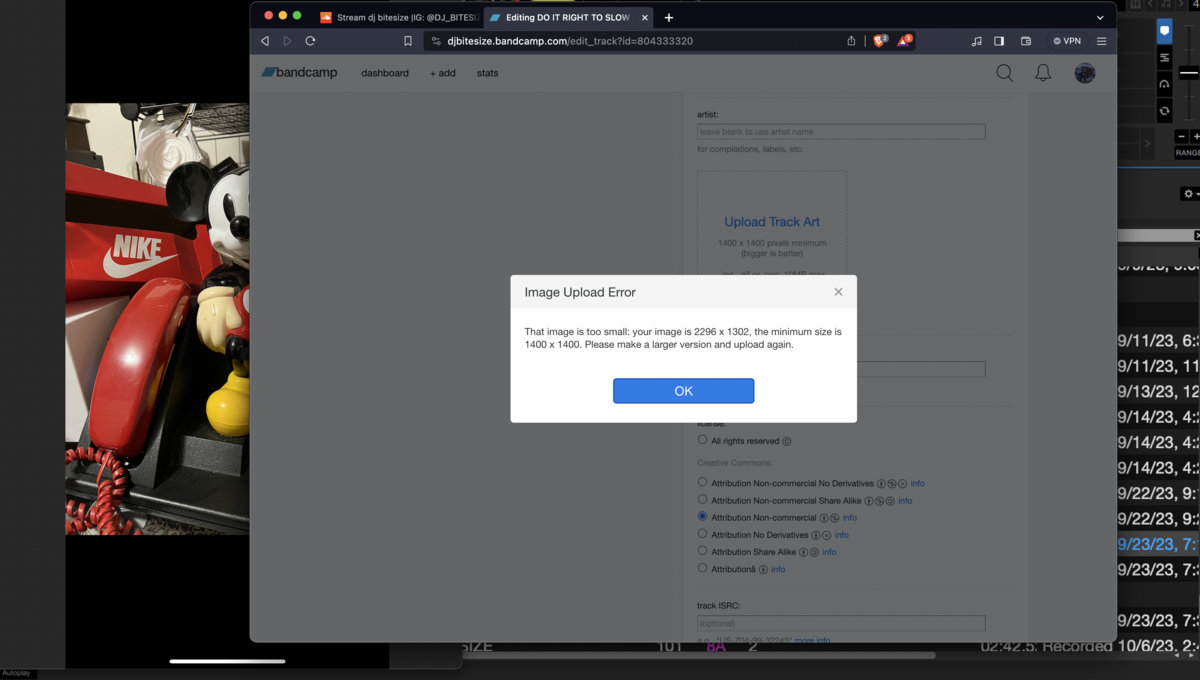Bookmark this page using bookmark icon

(408, 41)
